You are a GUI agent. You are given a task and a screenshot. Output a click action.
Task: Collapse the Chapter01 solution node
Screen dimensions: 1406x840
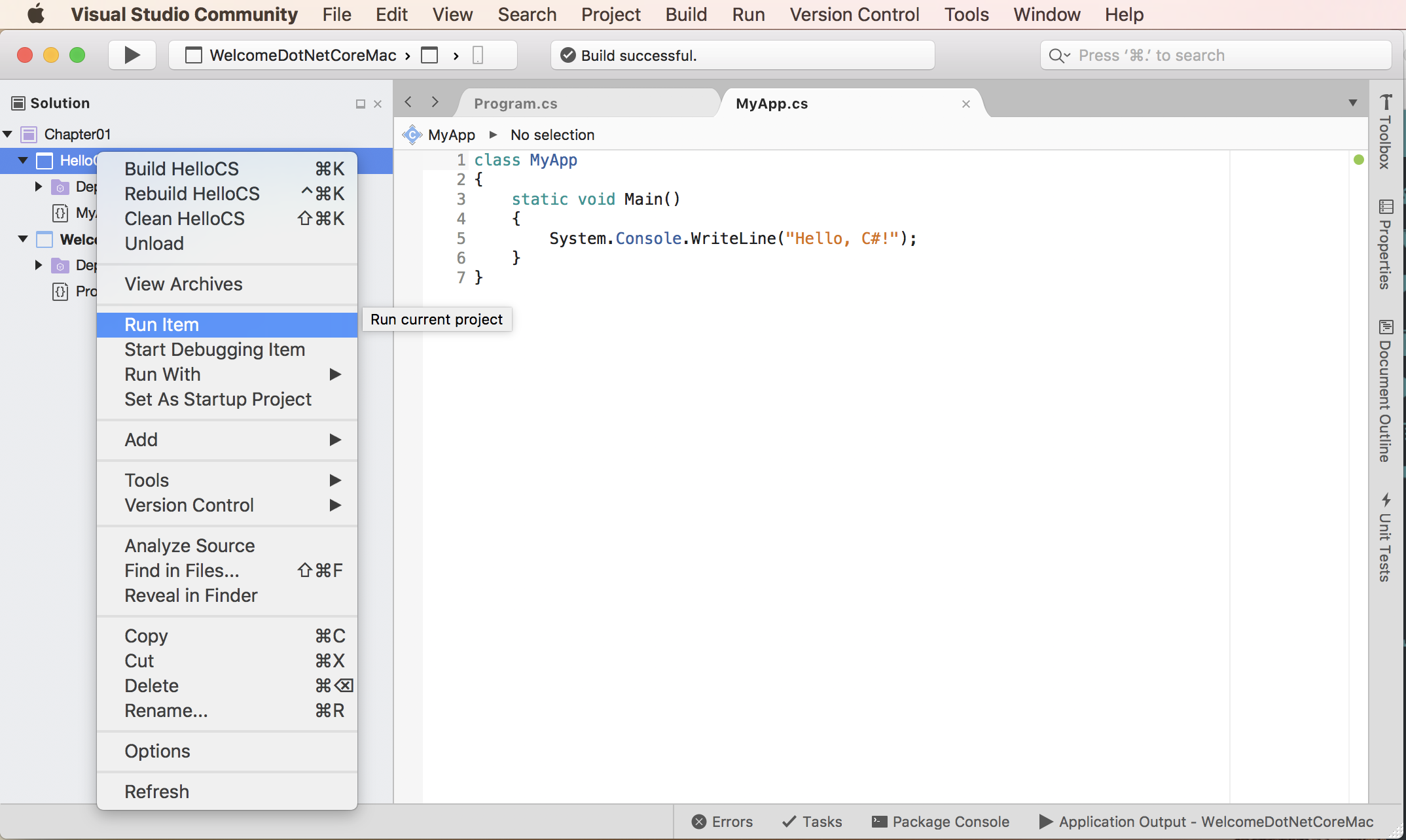[x=8, y=134]
